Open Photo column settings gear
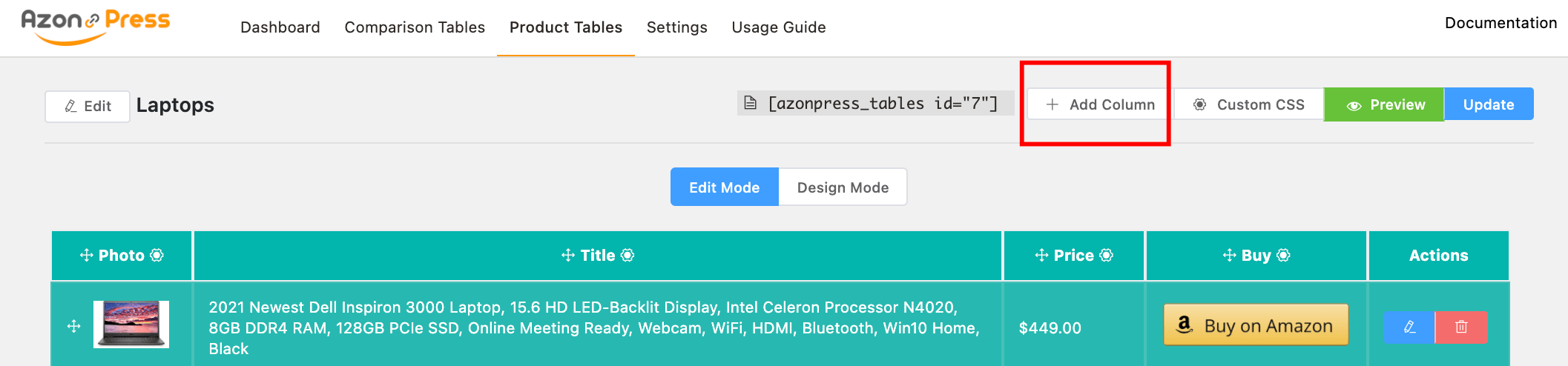The height and width of the screenshot is (366, 1568). click(157, 256)
